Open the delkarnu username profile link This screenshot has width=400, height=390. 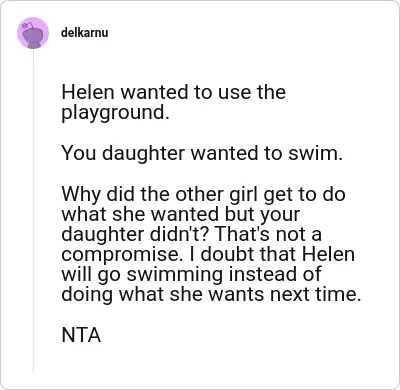(85, 33)
